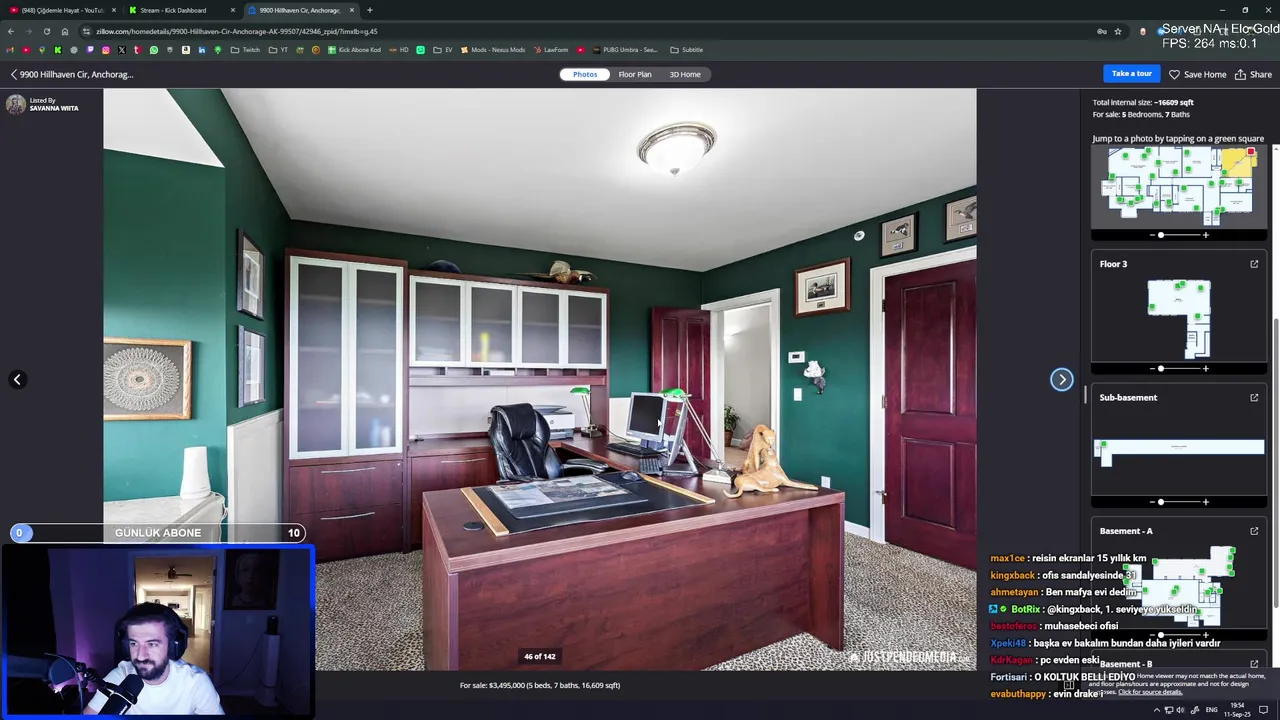Open the Twitch bookmarks folder

pos(245,50)
